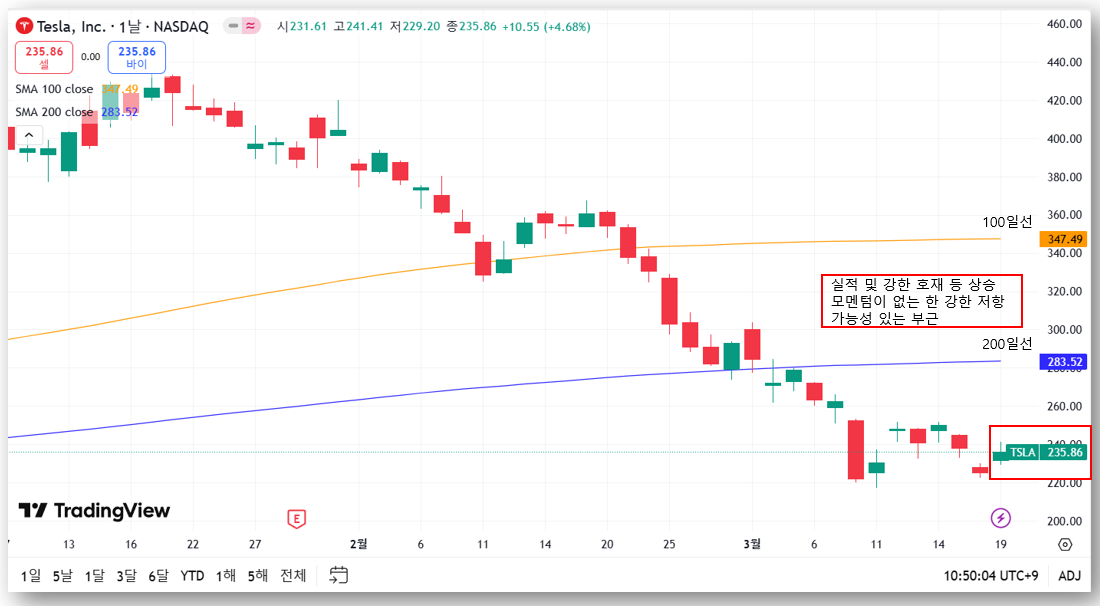
Task: Click the high value 고241.41
Action: click(358, 27)
